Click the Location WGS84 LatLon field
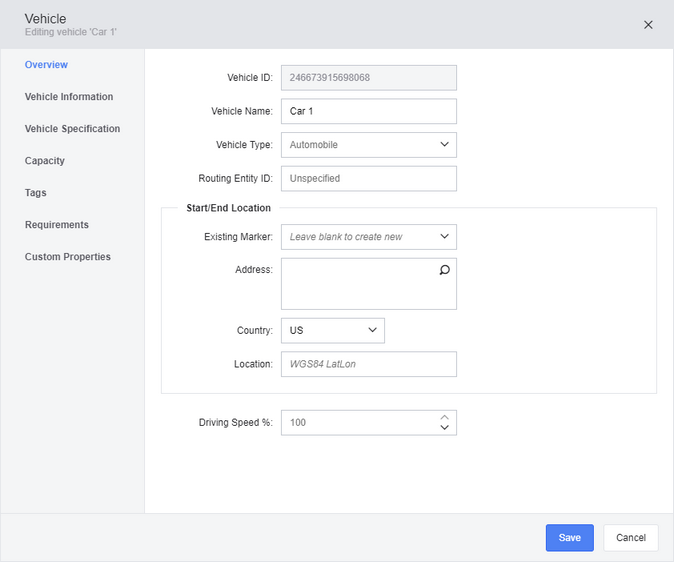Viewport: 674px width, 562px height. (x=369, y=364)
